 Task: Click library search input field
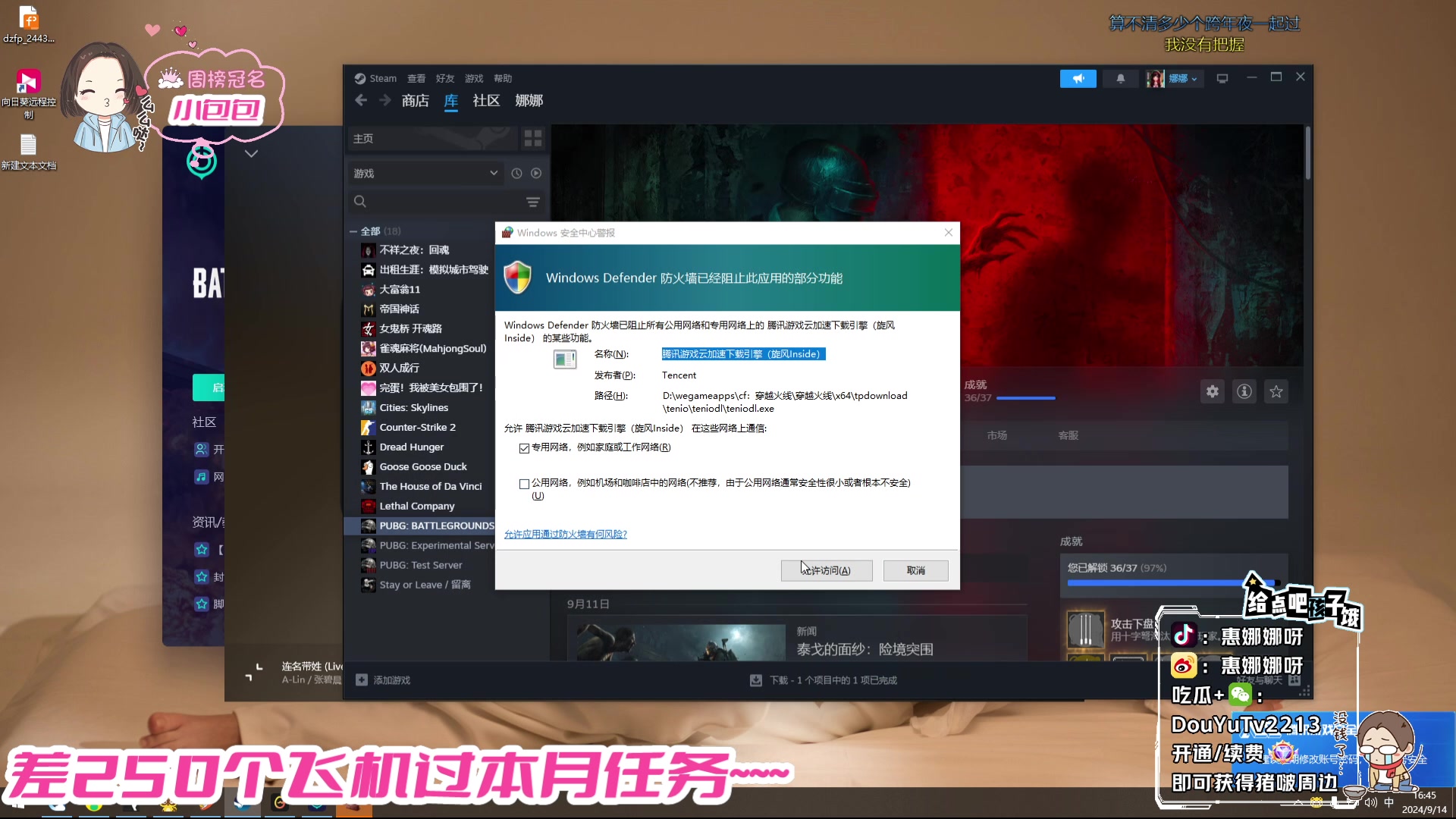(x=446, y=202)
